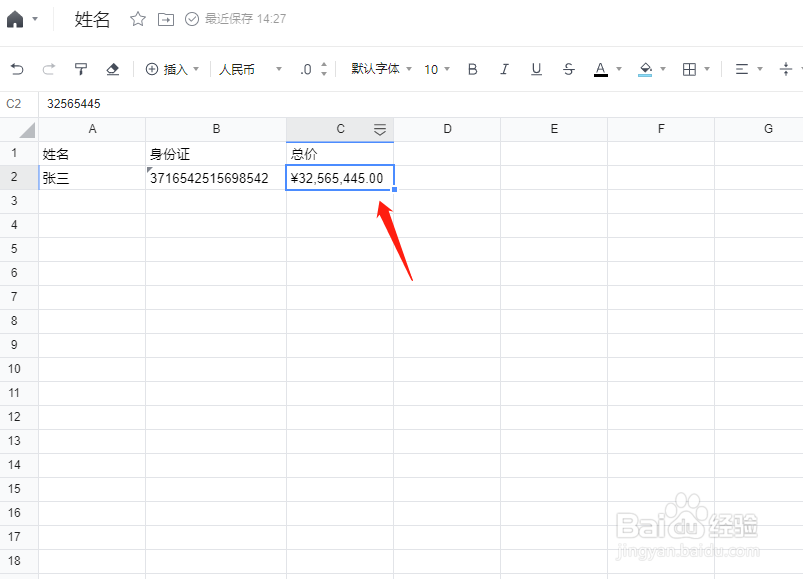
Task: Open the 插入 insert menu
Action: (x=172, y=69)
